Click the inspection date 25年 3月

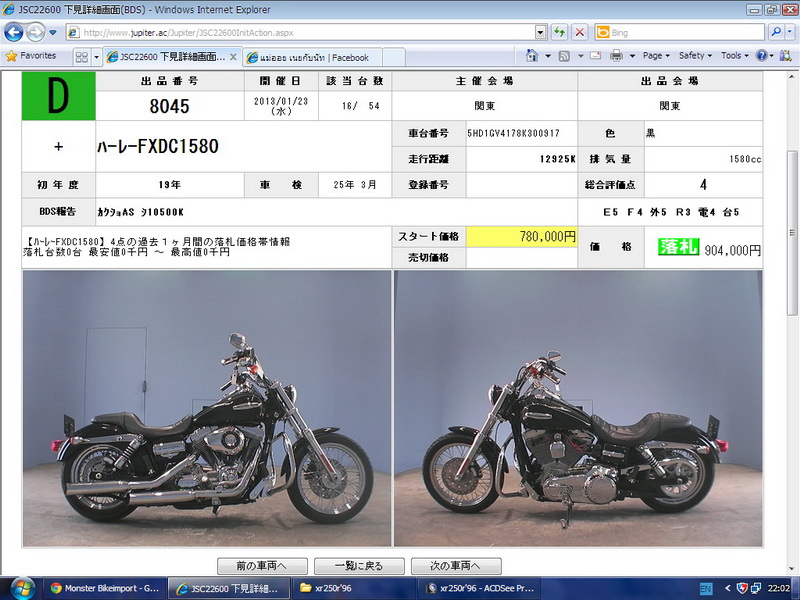[x=355, y=185]
